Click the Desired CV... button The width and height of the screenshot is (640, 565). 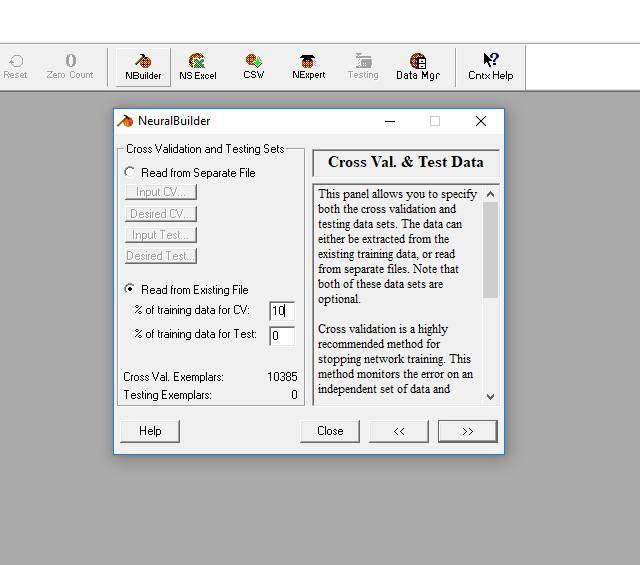coord(161,214)
